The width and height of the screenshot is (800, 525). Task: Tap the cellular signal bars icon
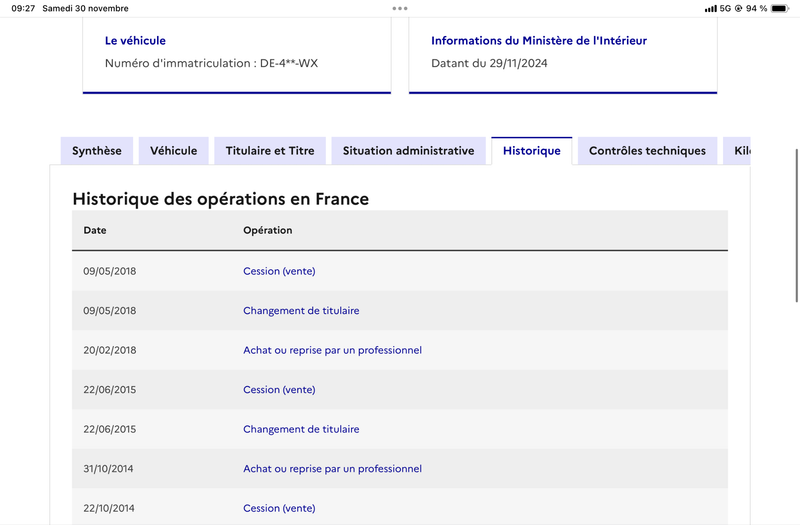pyautogui.click(x=710, y=9)
